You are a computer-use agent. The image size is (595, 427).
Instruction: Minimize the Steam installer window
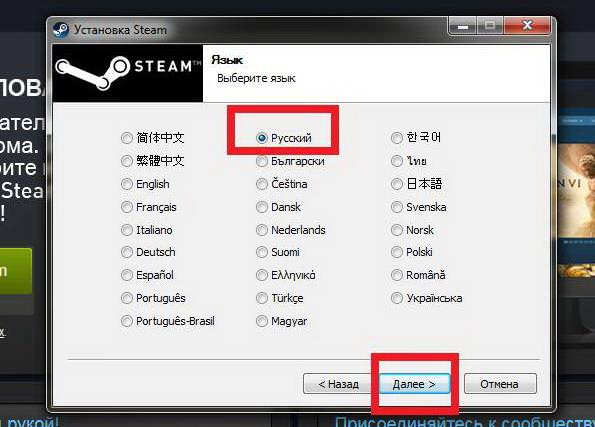[463, 26]
